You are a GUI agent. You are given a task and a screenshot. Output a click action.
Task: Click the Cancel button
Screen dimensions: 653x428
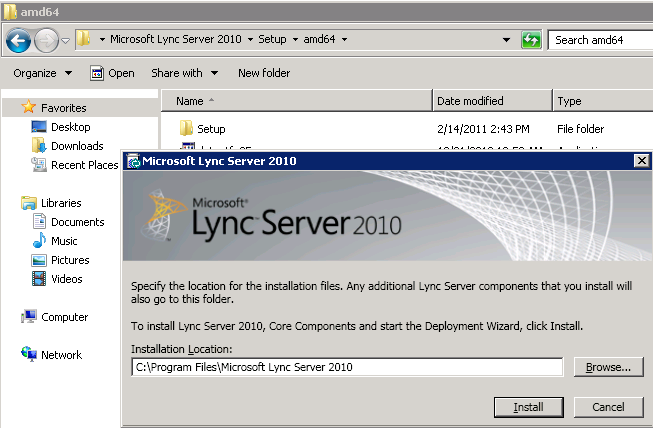[x=608, y=407]
